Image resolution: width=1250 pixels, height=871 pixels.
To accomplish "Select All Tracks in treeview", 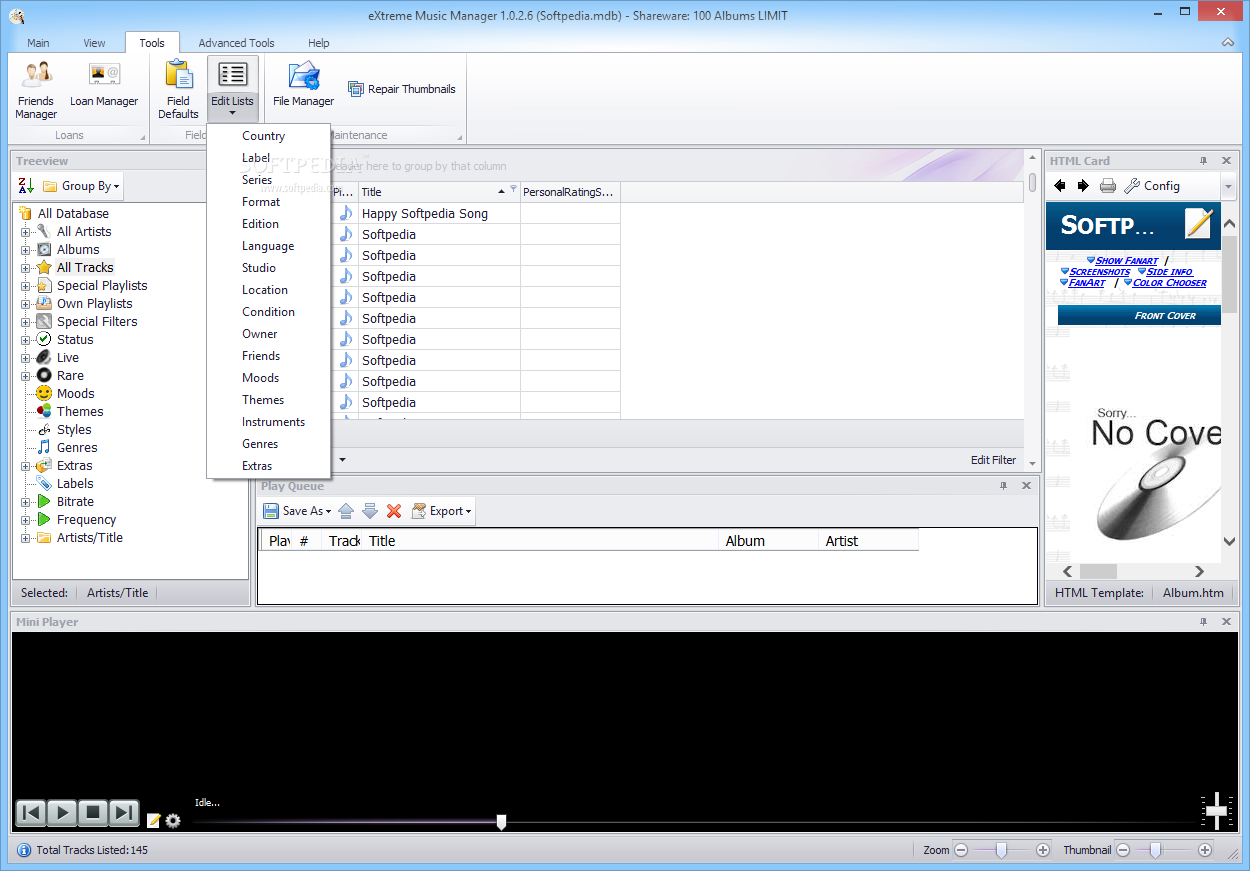I will (85, 268).
